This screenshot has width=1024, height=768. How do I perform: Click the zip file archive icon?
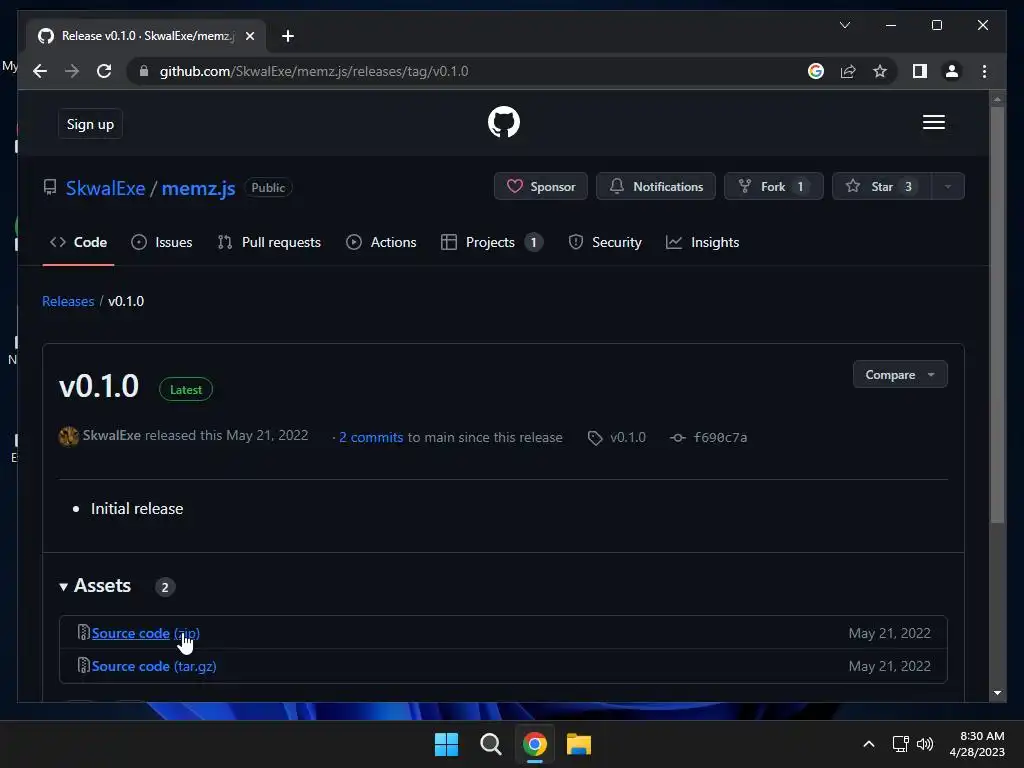coord(84,632)
